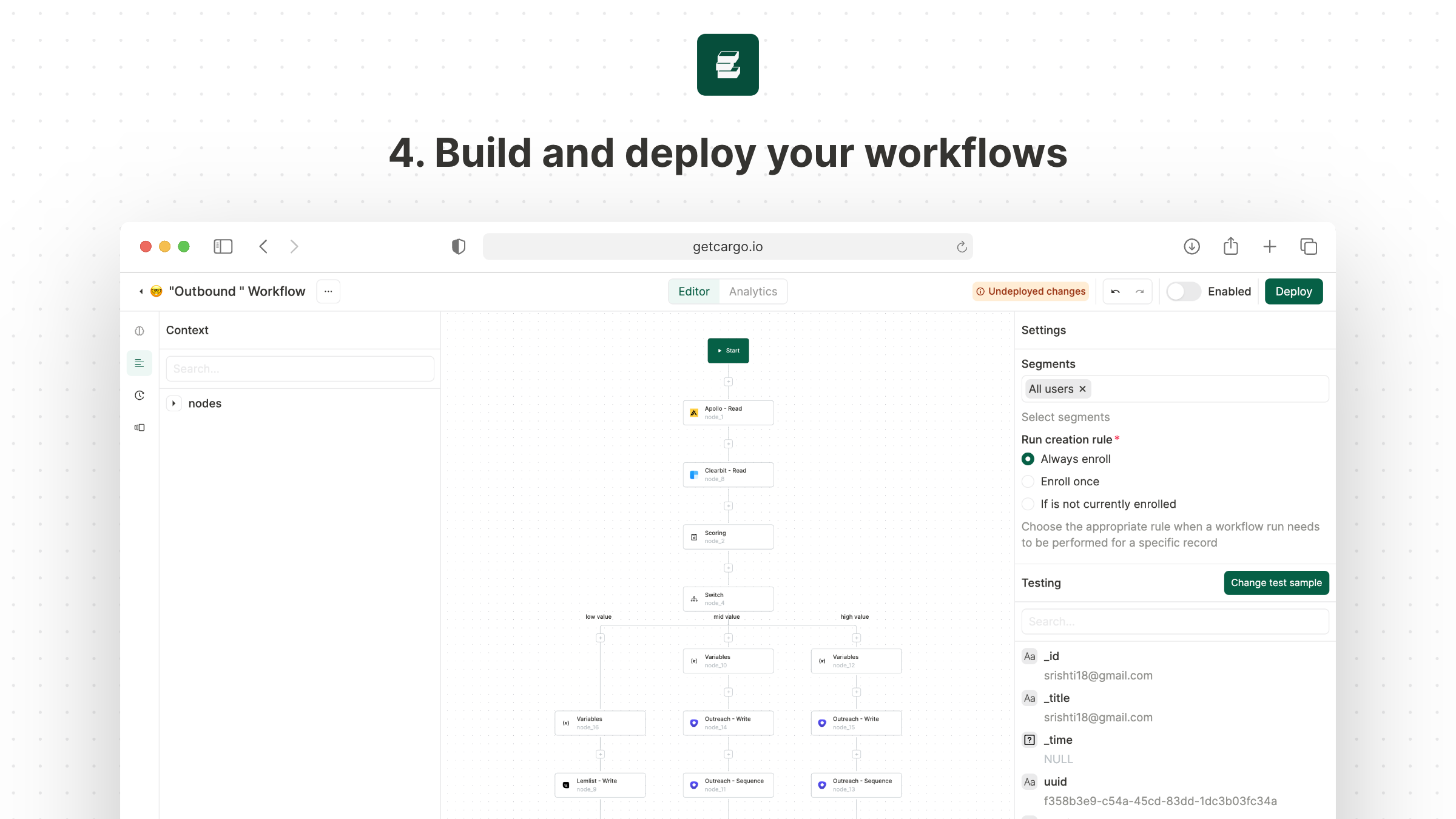
Task: Open the history clock sidebar icon
Action: pyautogui.click(x=140, y=396)
